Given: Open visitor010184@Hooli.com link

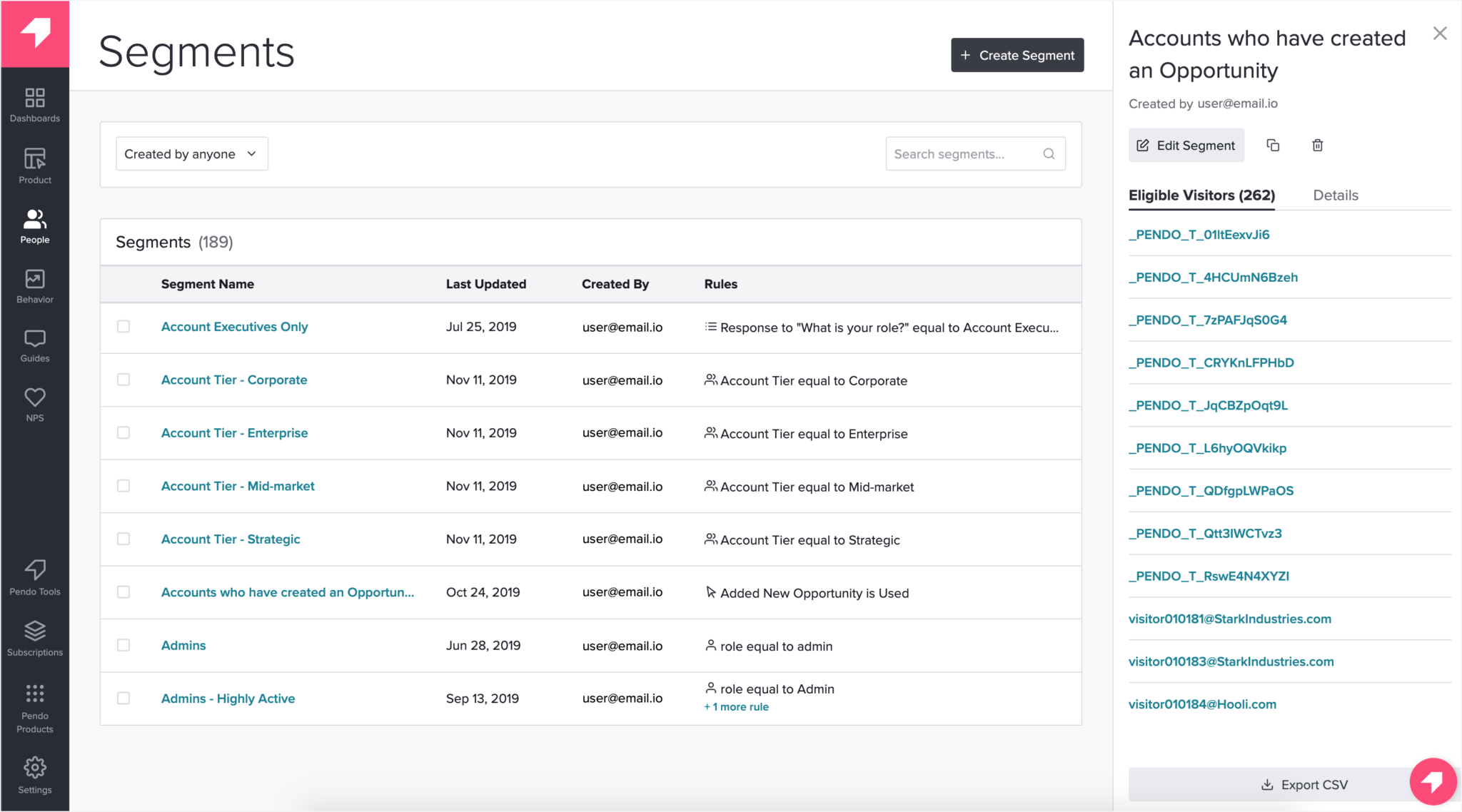Looking at the screenshot, I should point(1202,704).
